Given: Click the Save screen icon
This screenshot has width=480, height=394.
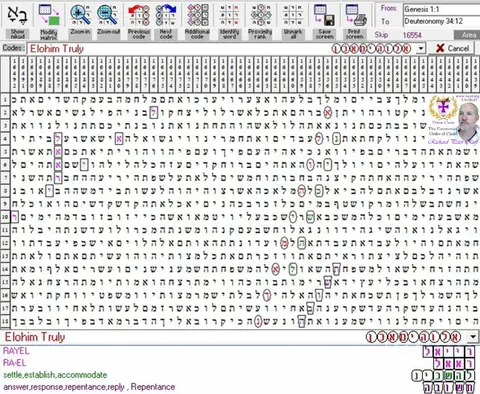Looking at the screenshot, I should coord(324,21).
